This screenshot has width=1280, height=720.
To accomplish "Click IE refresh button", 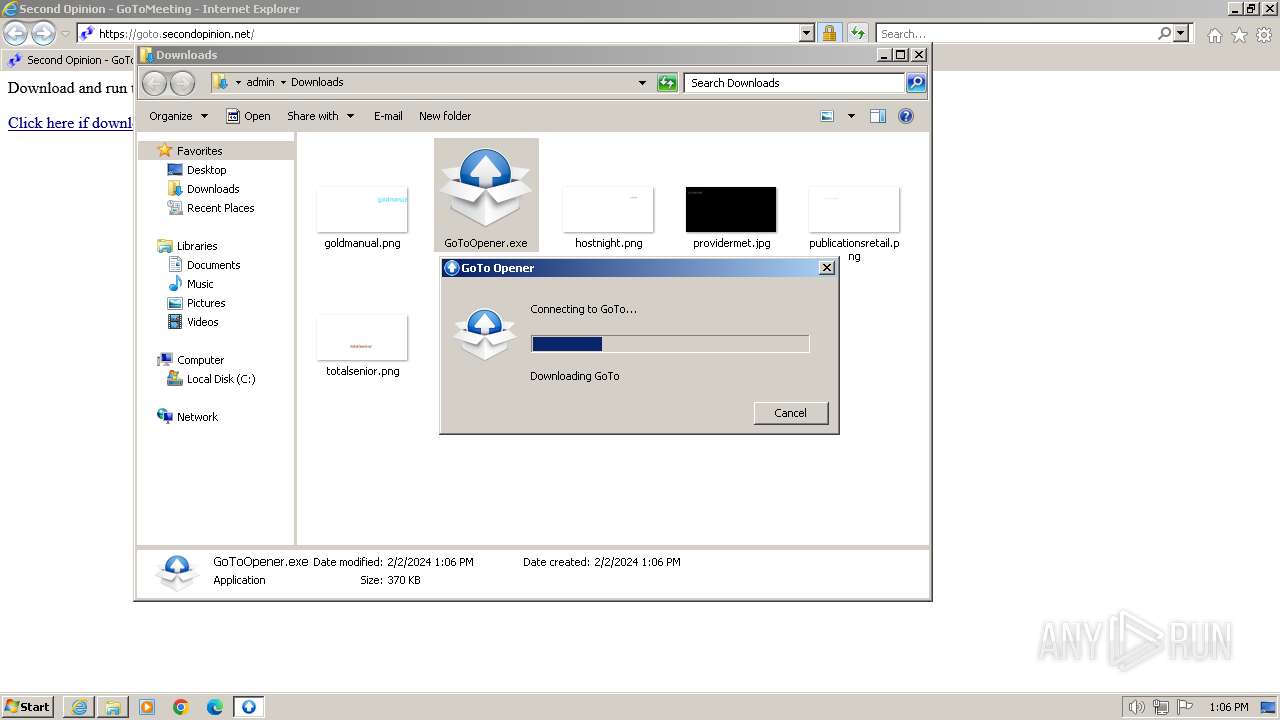I will (x=857, y=33).
